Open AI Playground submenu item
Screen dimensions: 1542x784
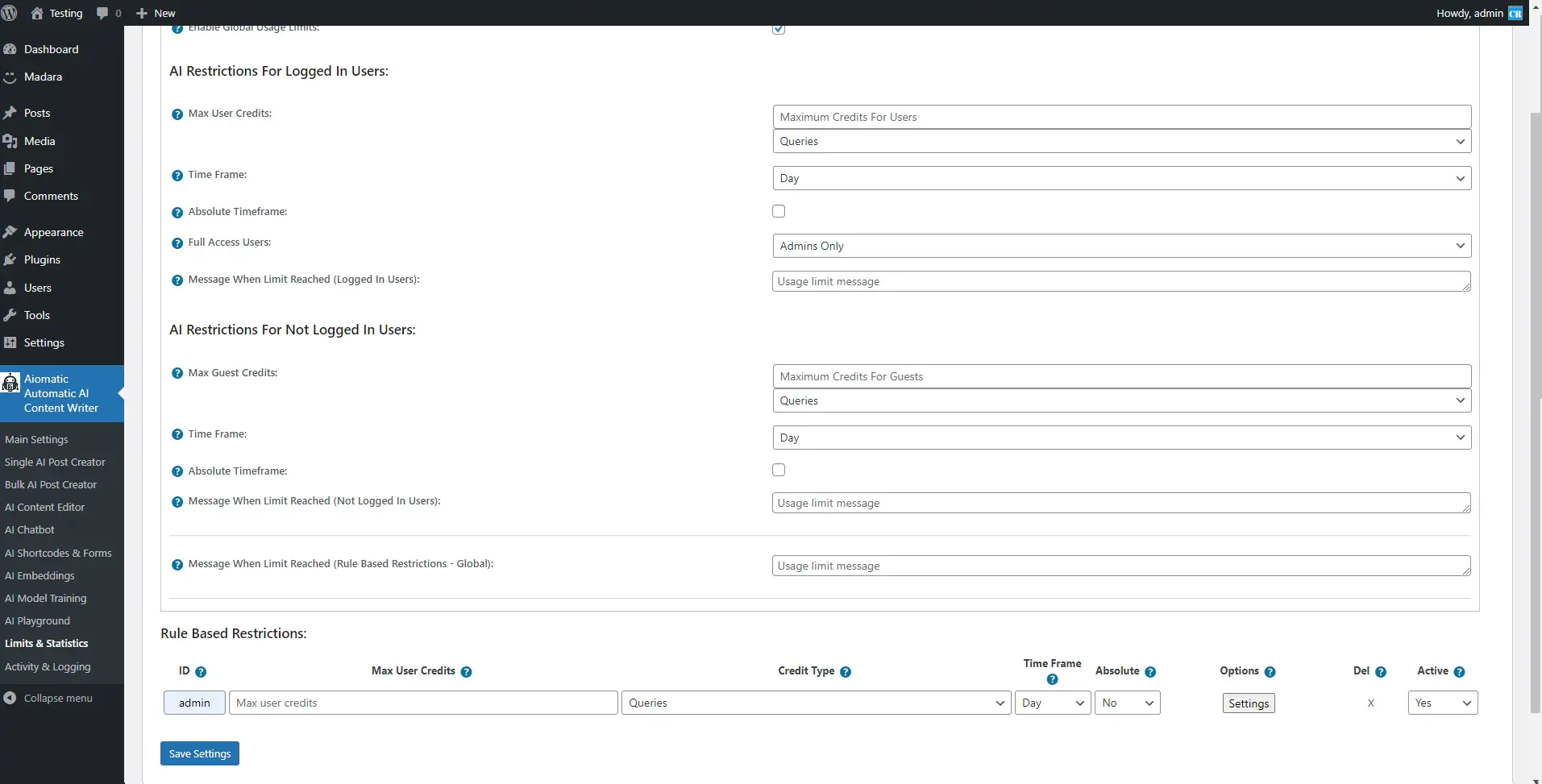coord(37,620)
